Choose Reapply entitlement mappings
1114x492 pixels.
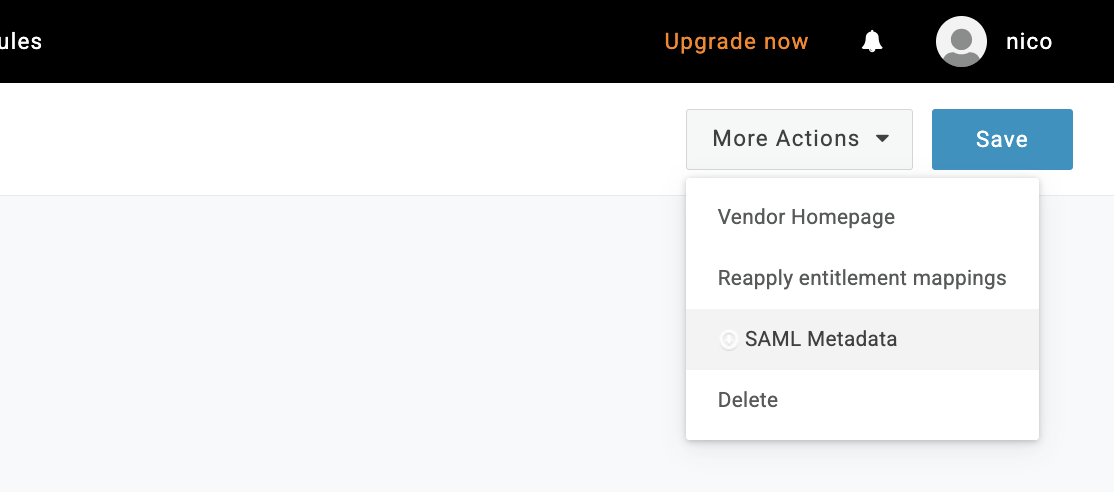(x=862, y=278)
